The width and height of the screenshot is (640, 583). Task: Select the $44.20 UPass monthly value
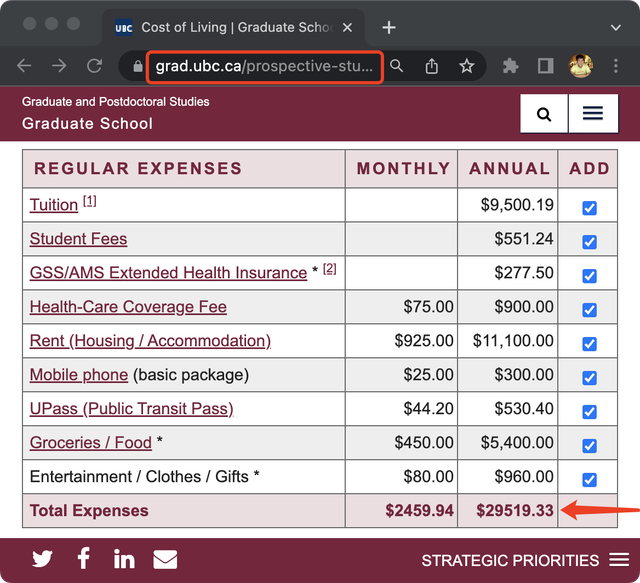coord(429,409)
